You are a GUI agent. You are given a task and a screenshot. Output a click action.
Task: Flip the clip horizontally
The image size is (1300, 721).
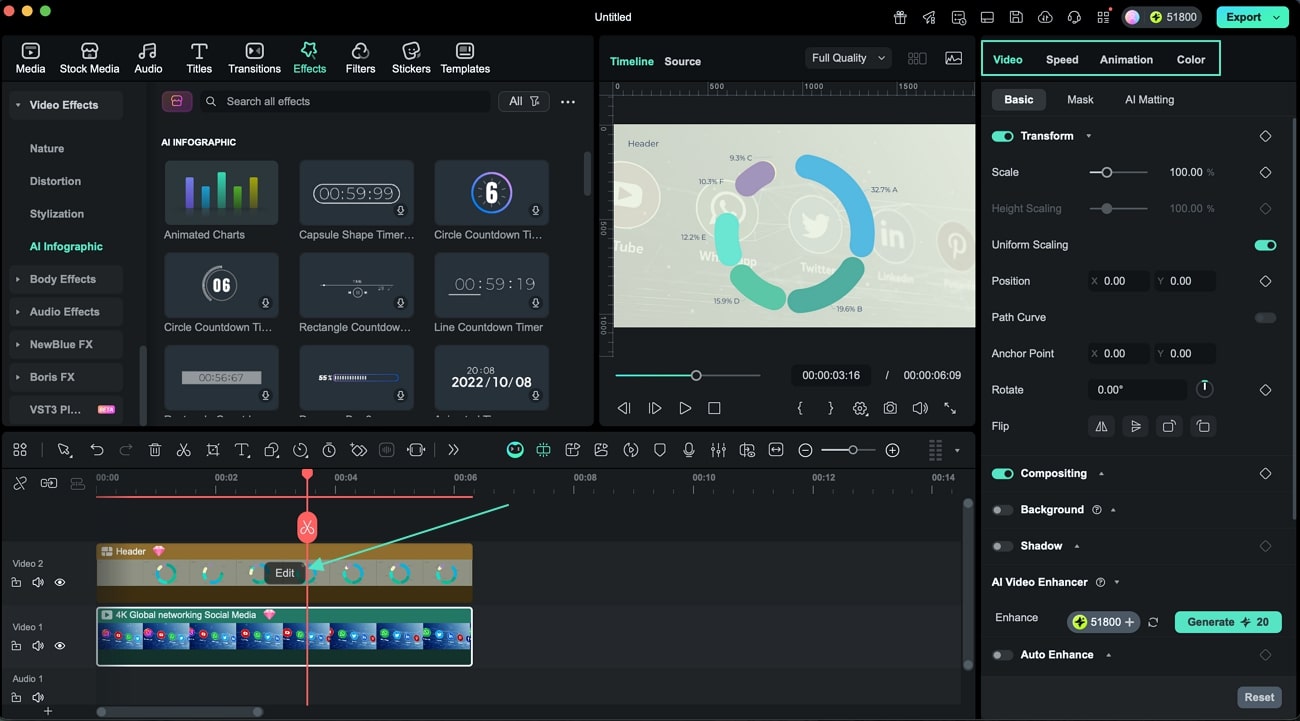[1101, 426]
